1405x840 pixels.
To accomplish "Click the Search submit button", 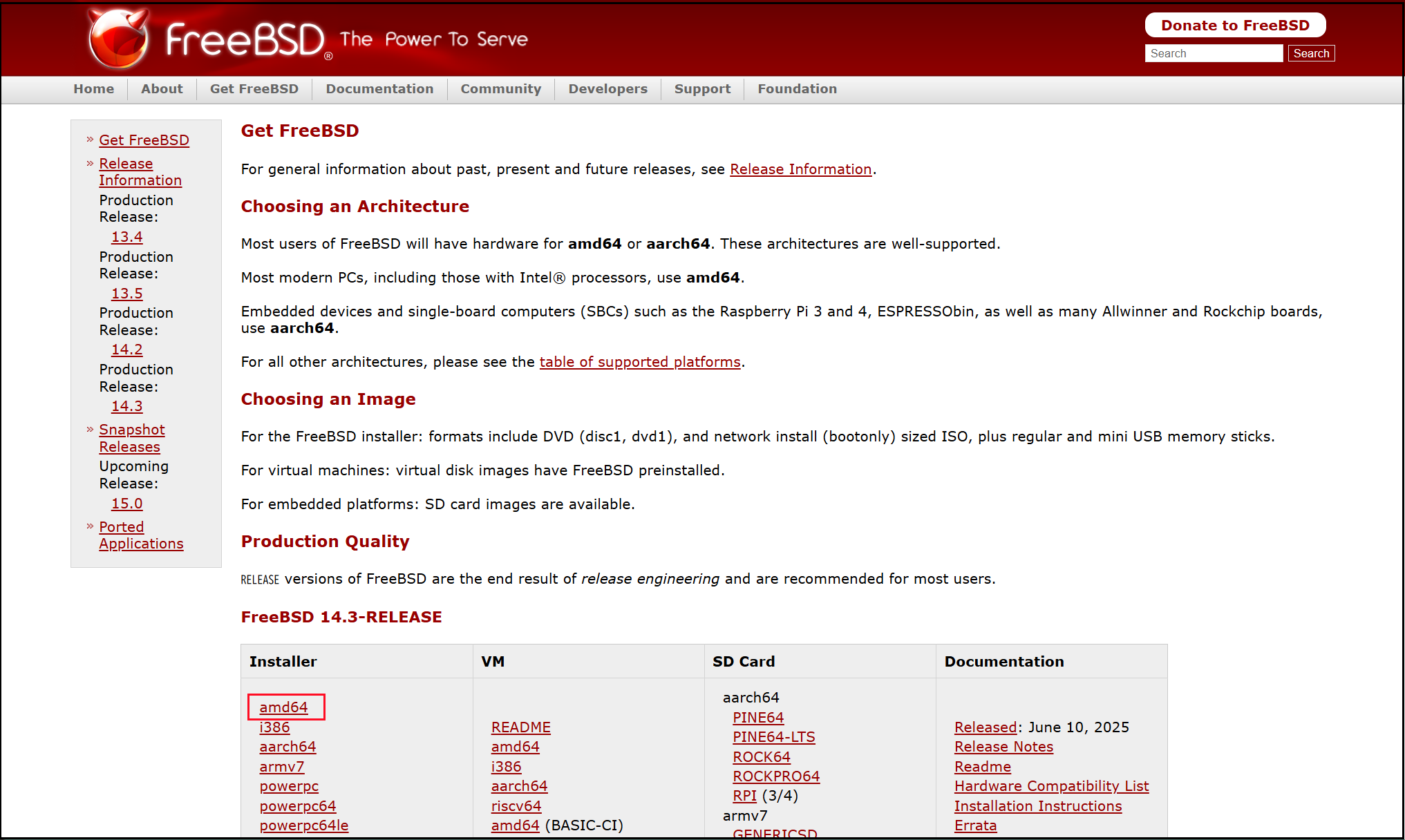I will tap(1311, 53).
